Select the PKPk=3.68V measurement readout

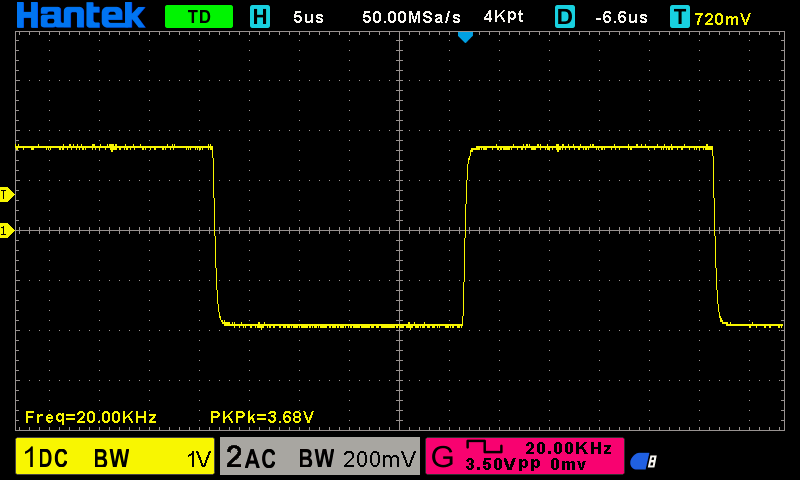[262, 417]
